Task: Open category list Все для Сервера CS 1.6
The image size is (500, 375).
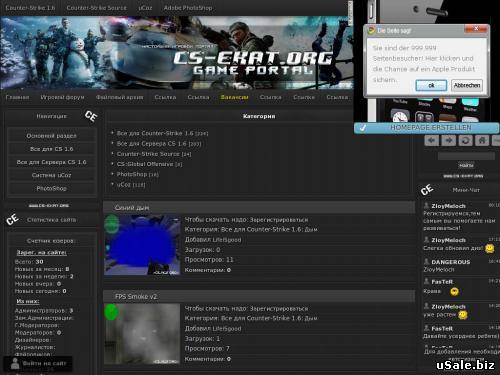Action: [x=151, y=144]
